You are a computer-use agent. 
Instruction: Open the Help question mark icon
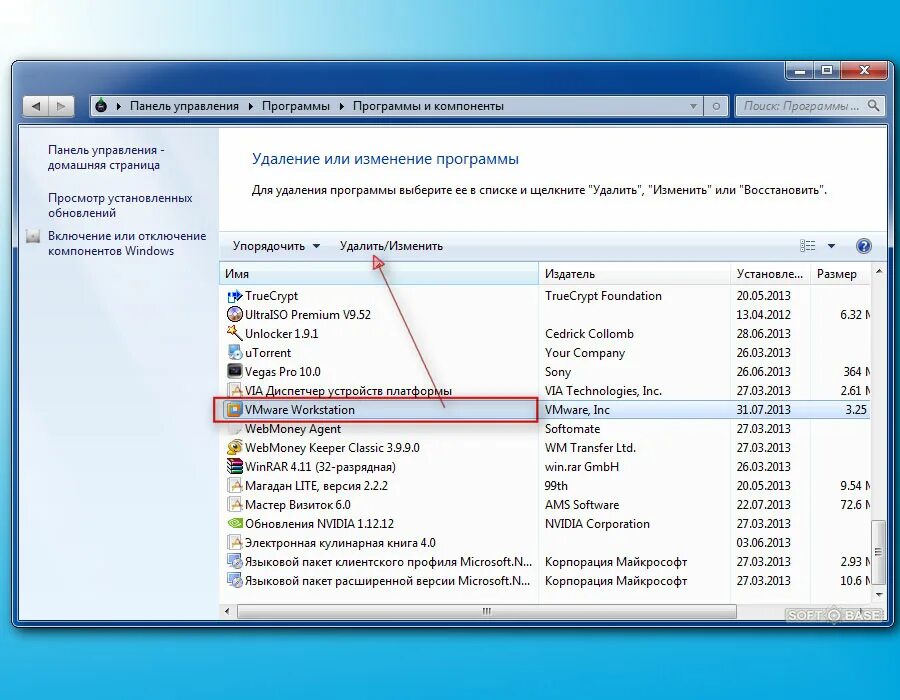tap(862, 245)
